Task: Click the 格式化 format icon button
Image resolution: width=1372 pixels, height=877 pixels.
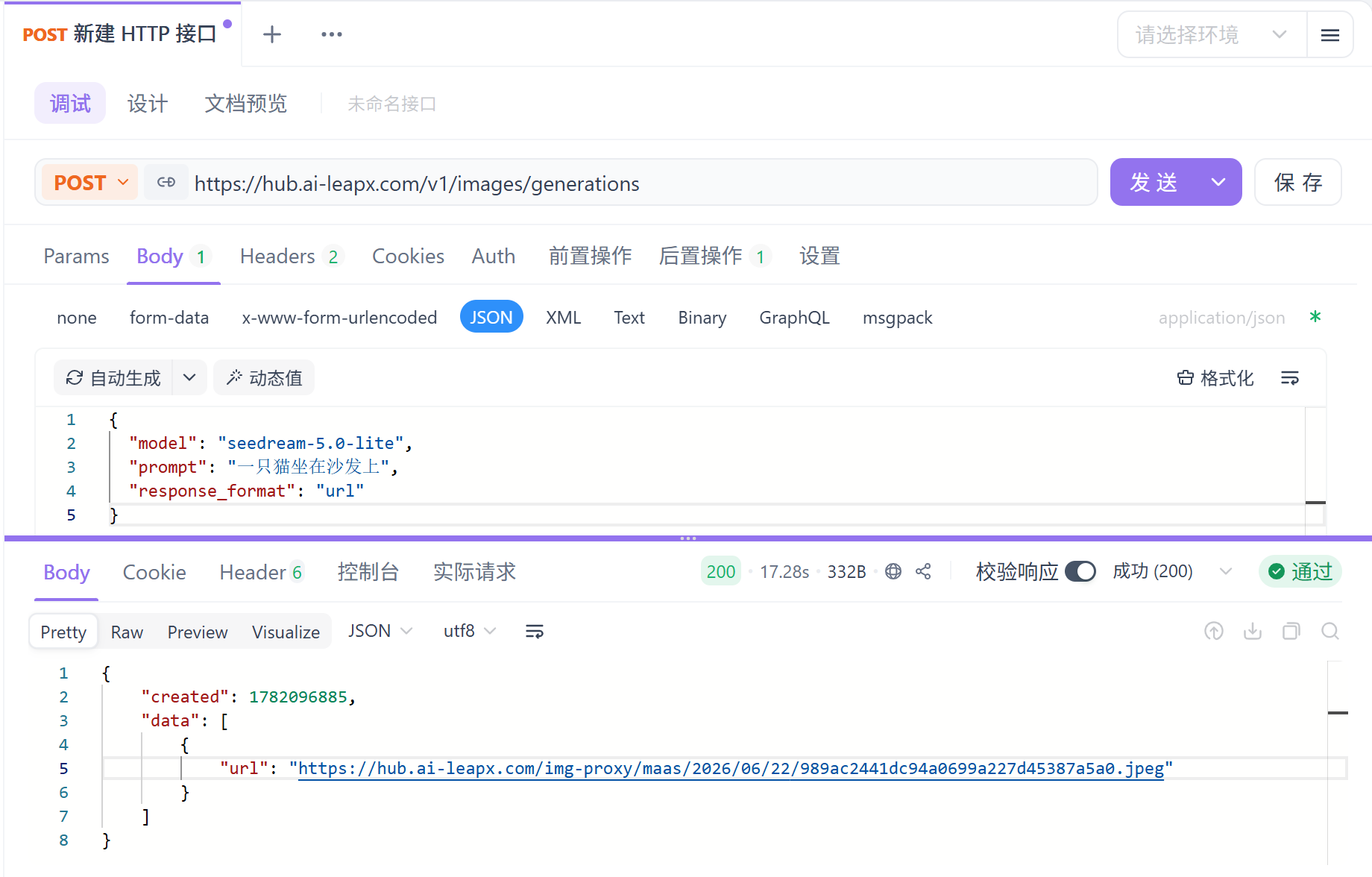Action: 1215,378
